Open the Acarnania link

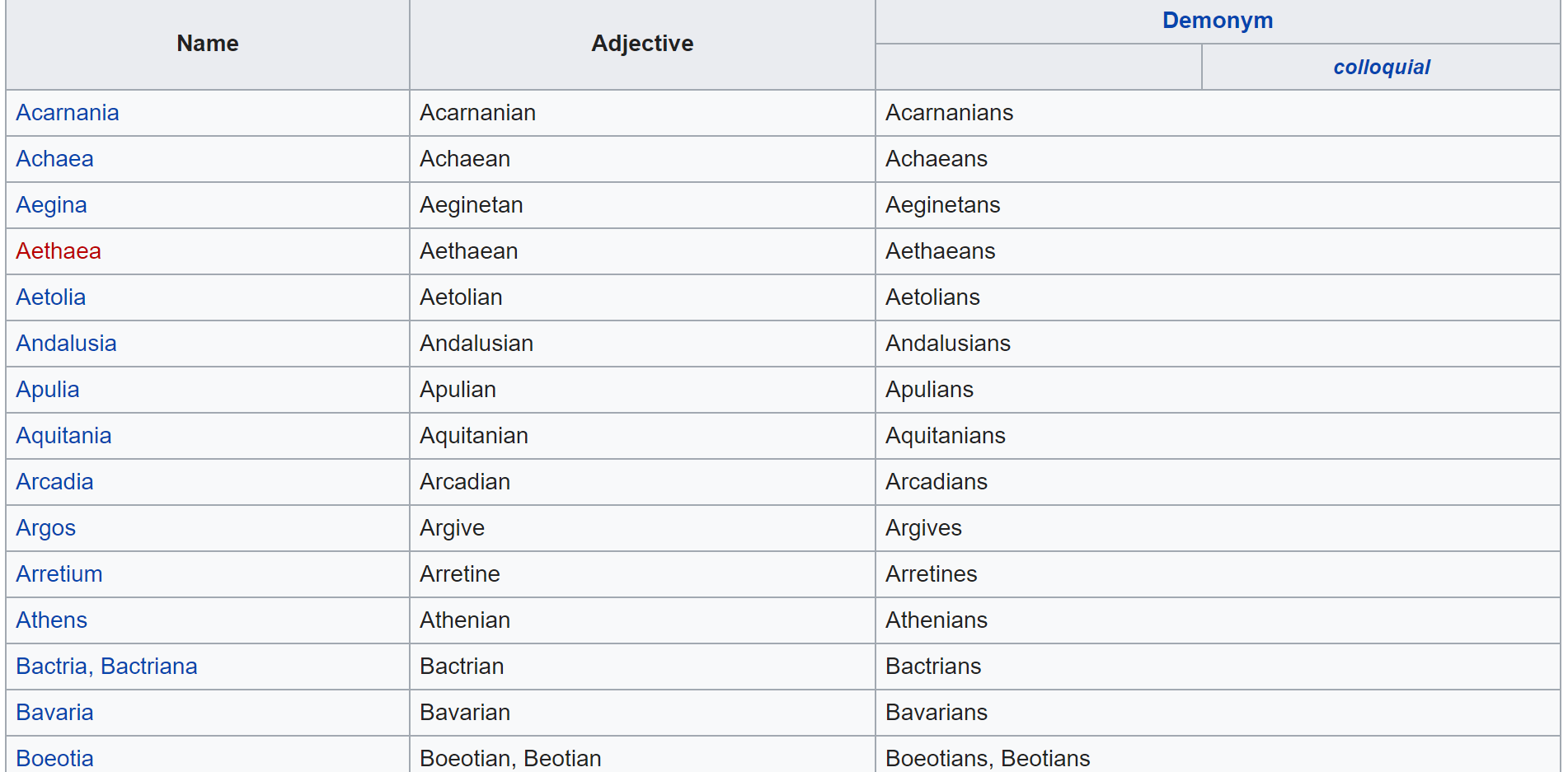pos(68,113)
